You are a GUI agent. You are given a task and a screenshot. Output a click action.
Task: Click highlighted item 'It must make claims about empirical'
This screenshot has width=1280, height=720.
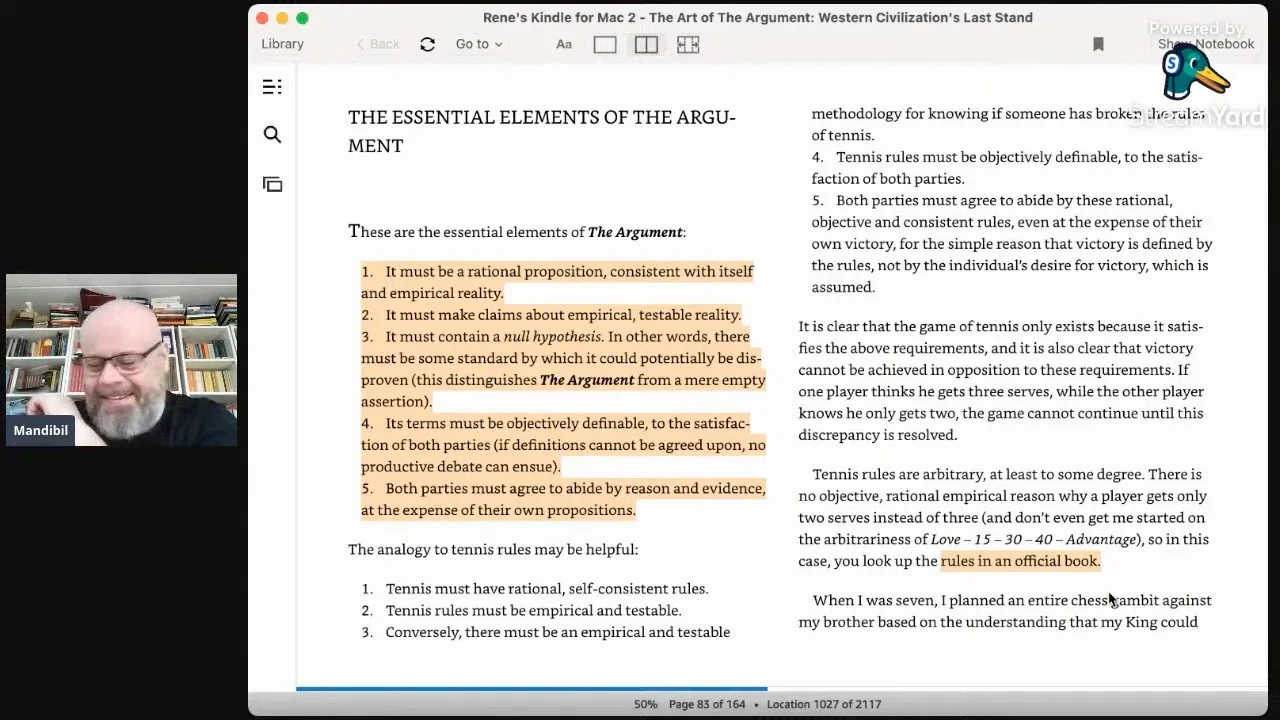click(551, 315)
